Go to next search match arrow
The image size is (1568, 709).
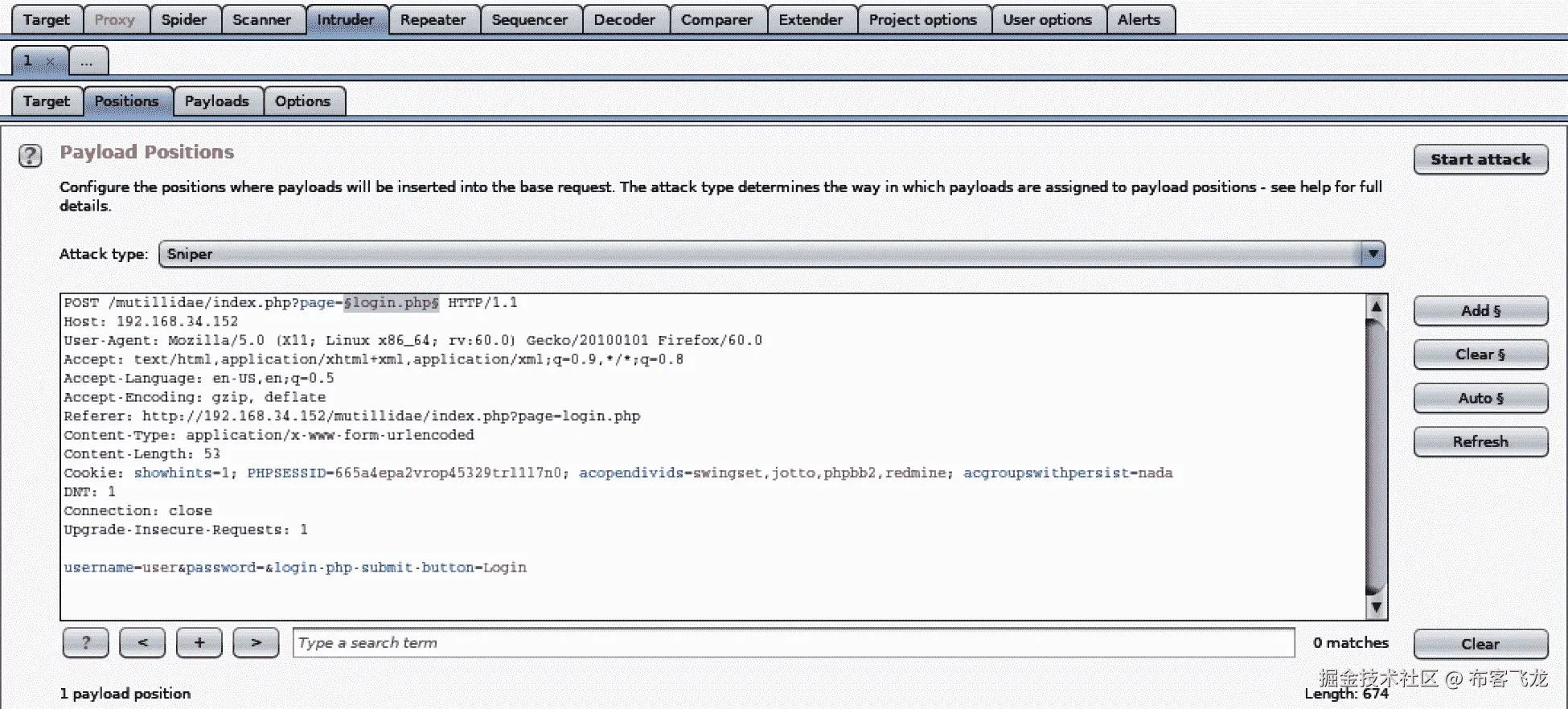tap(256, 642)
